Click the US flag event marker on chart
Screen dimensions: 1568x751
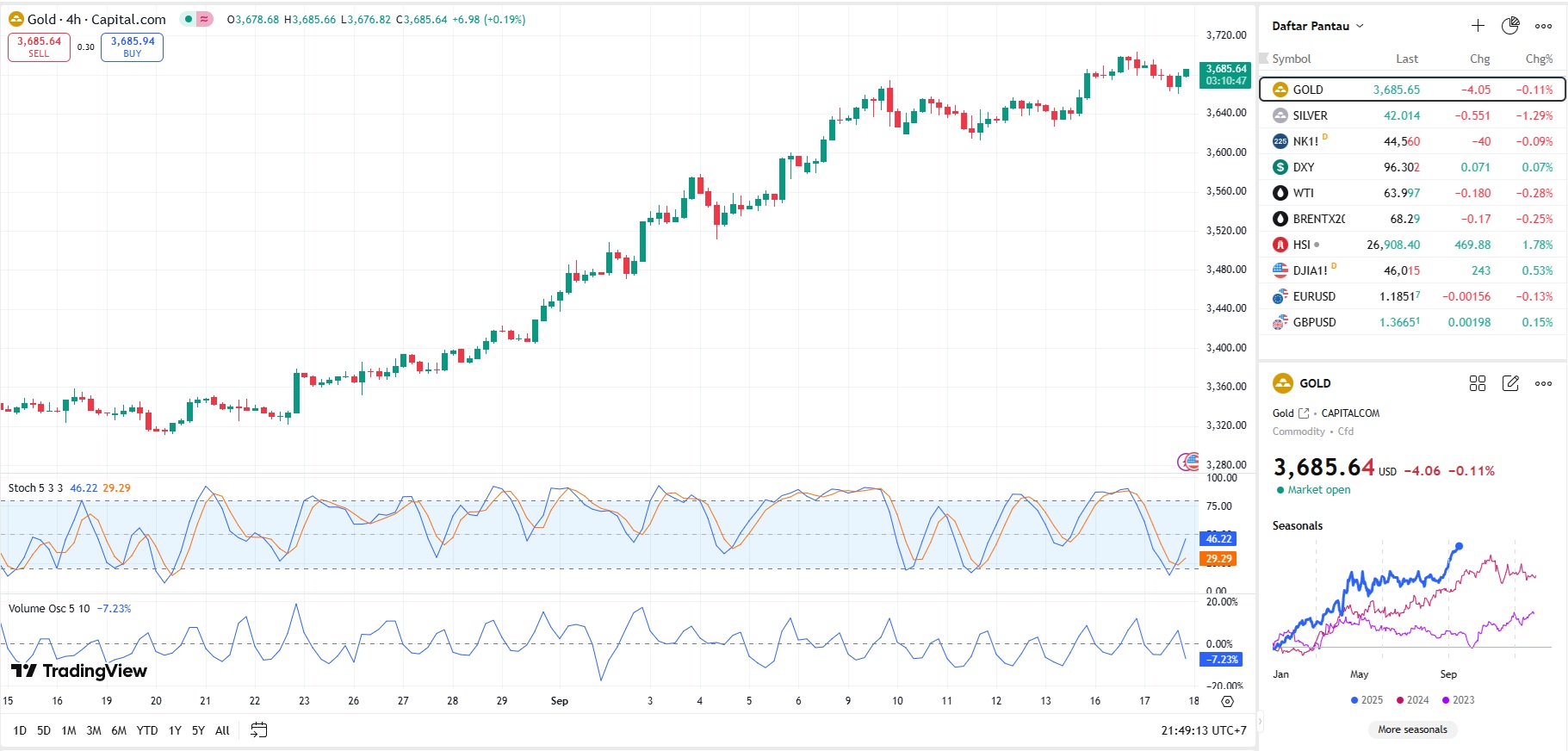tap(1189, 462)
